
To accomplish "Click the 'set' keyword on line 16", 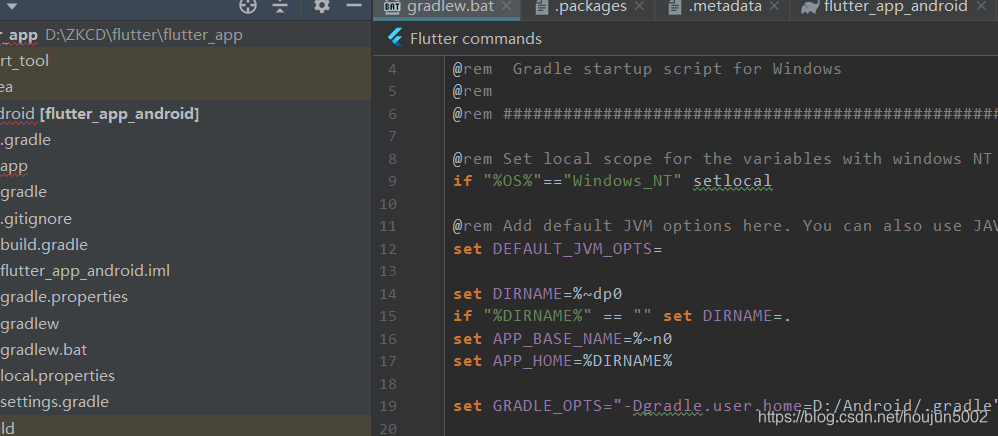I will (467, 339).
